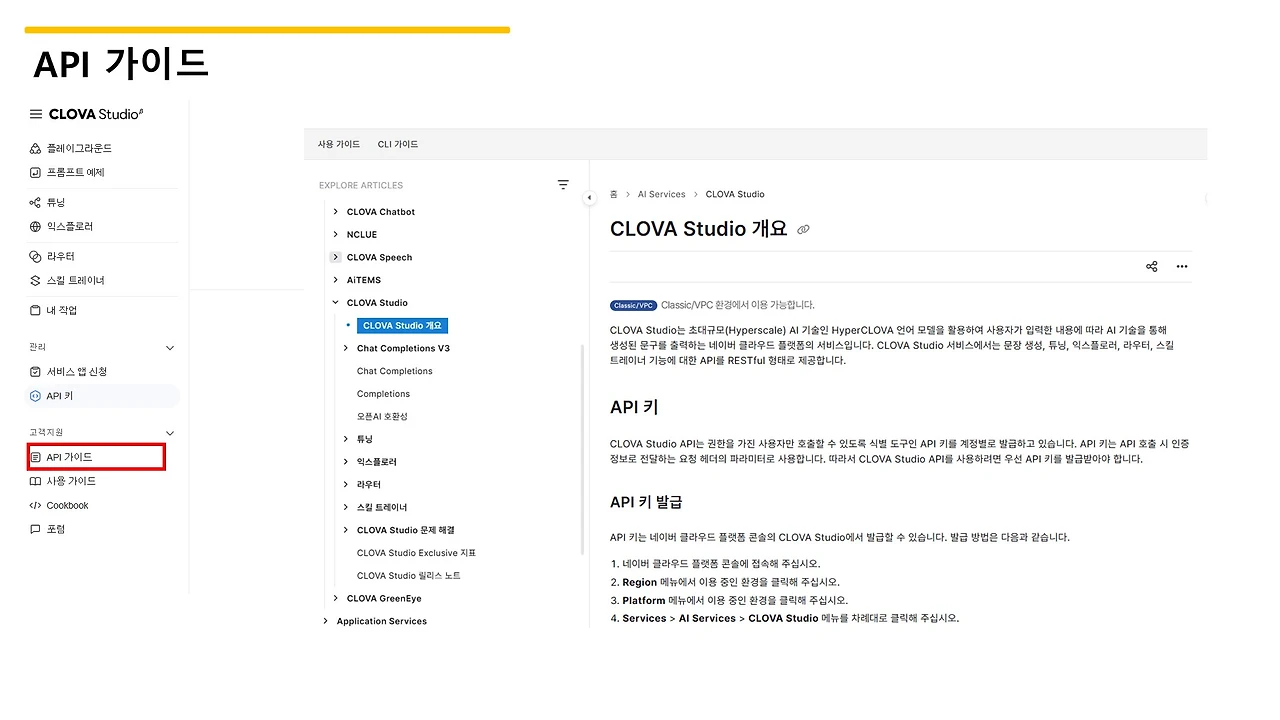Click the filter icon next to EXPLORE ARTICLES
Screen dimensions: 1280x720
click(563, 185)
